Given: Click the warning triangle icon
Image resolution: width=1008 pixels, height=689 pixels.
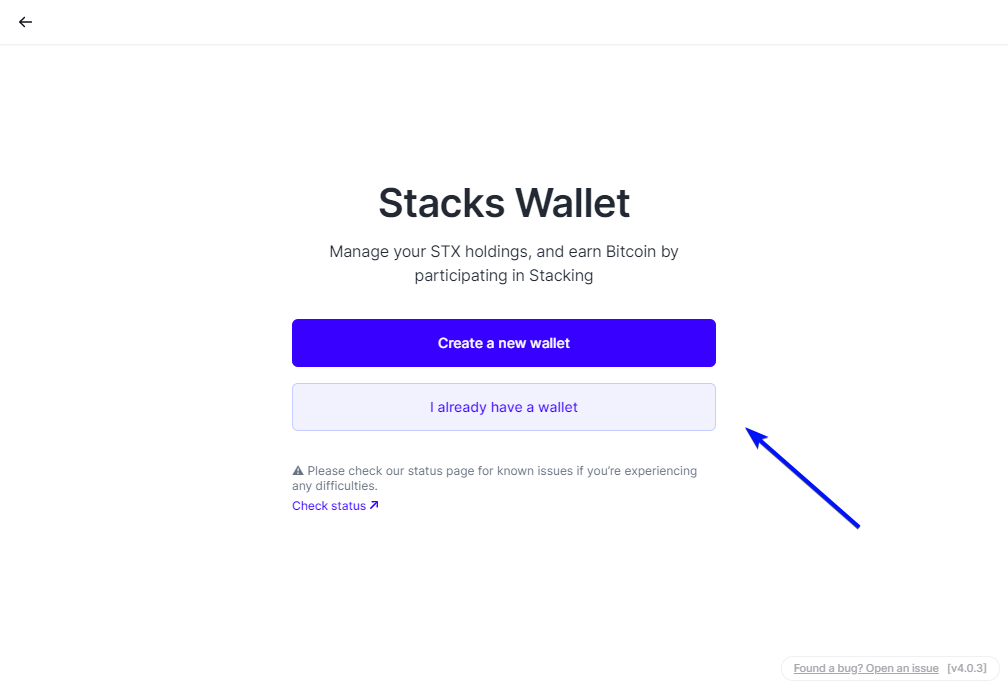Looking at the screenshot, I should coord(298,470).
